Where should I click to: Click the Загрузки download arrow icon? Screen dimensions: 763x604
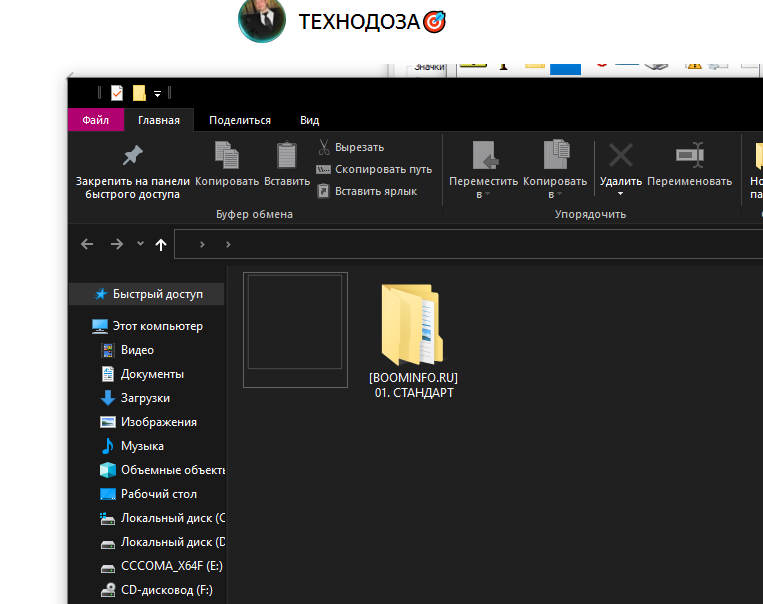click(x=108, y=398)
